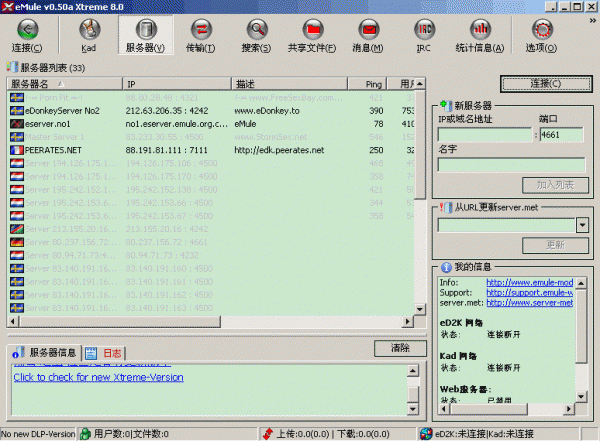Screen dimensions: 600x441
Task: Sort by the Ping column header
Action: [368, 84]
